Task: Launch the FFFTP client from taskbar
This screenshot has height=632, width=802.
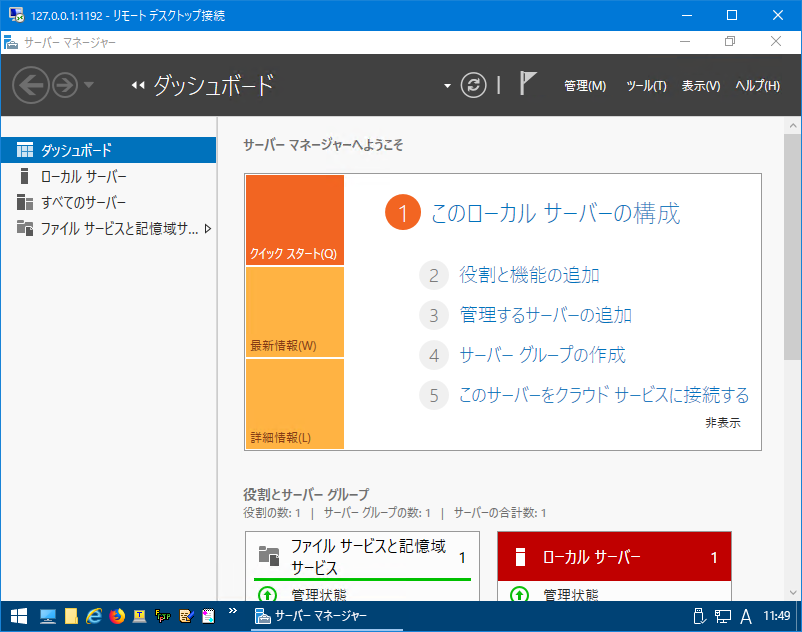Action: point(163,616)
